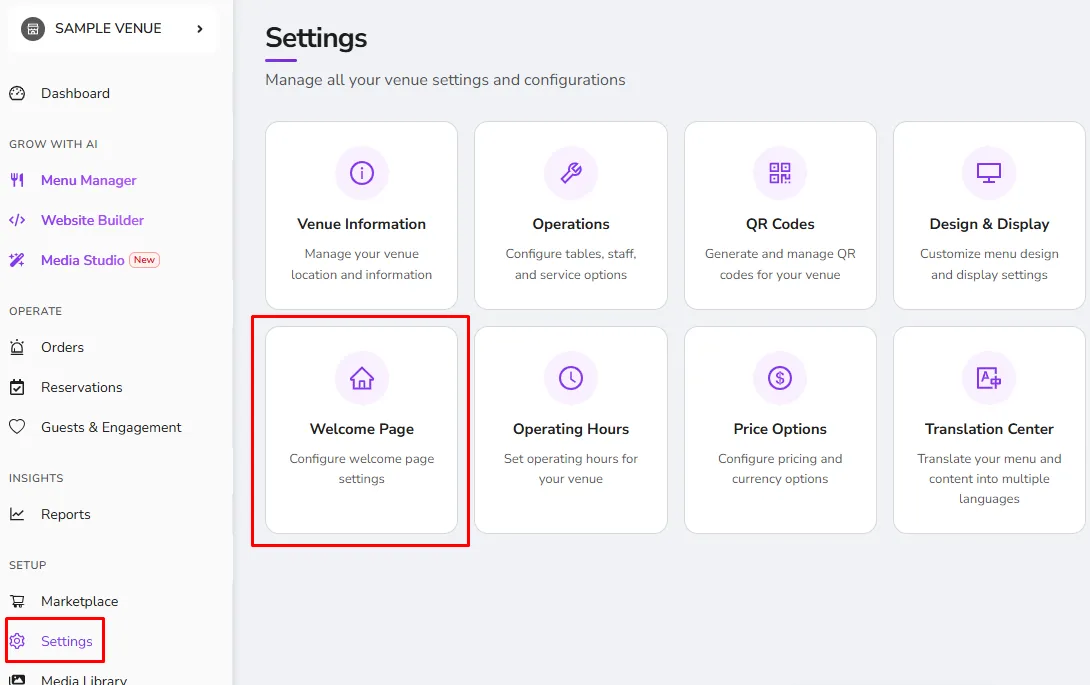Click the Operations wrench icon

[x=571, y=172]
